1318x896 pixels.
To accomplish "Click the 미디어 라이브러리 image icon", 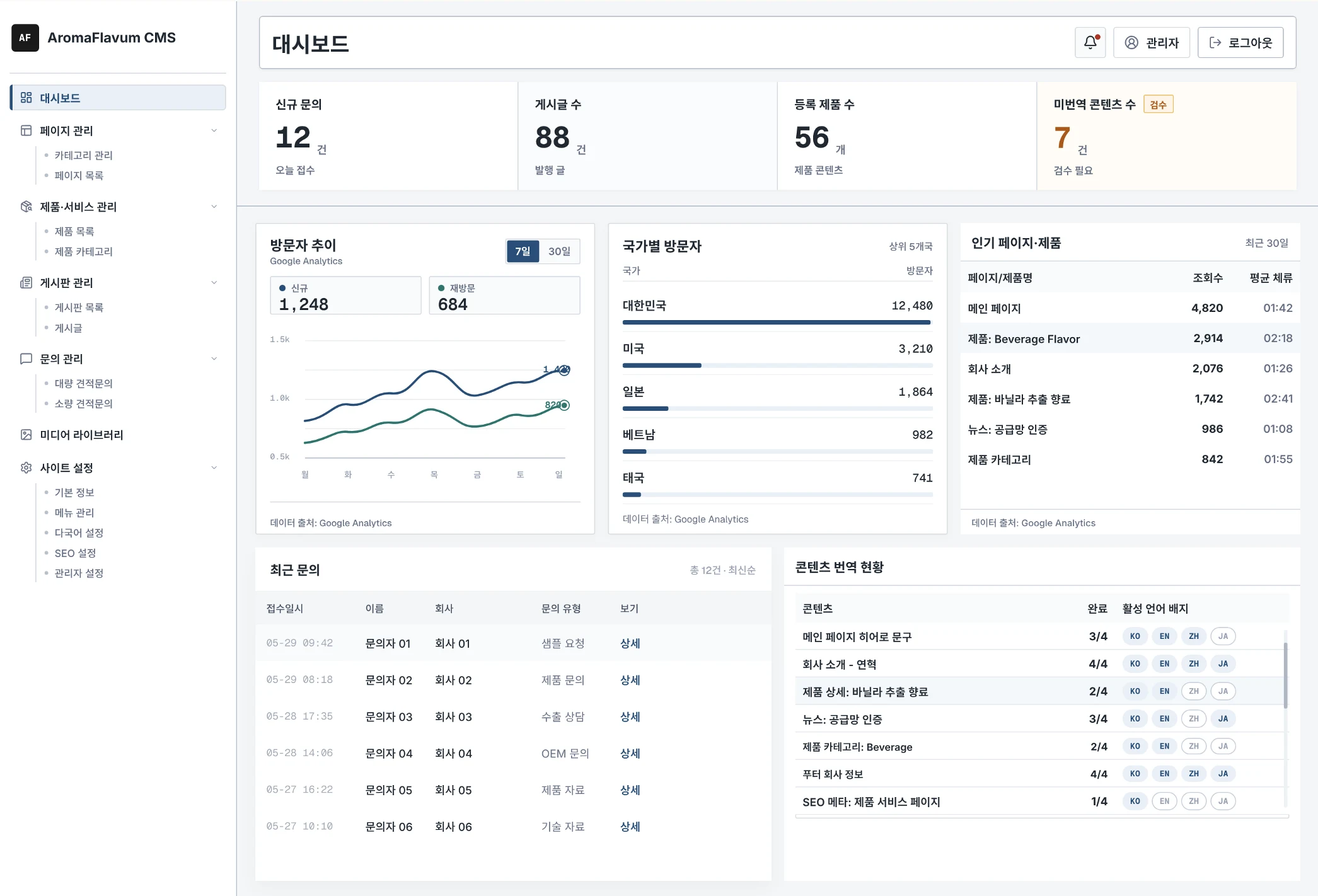I will pos(26,435).
